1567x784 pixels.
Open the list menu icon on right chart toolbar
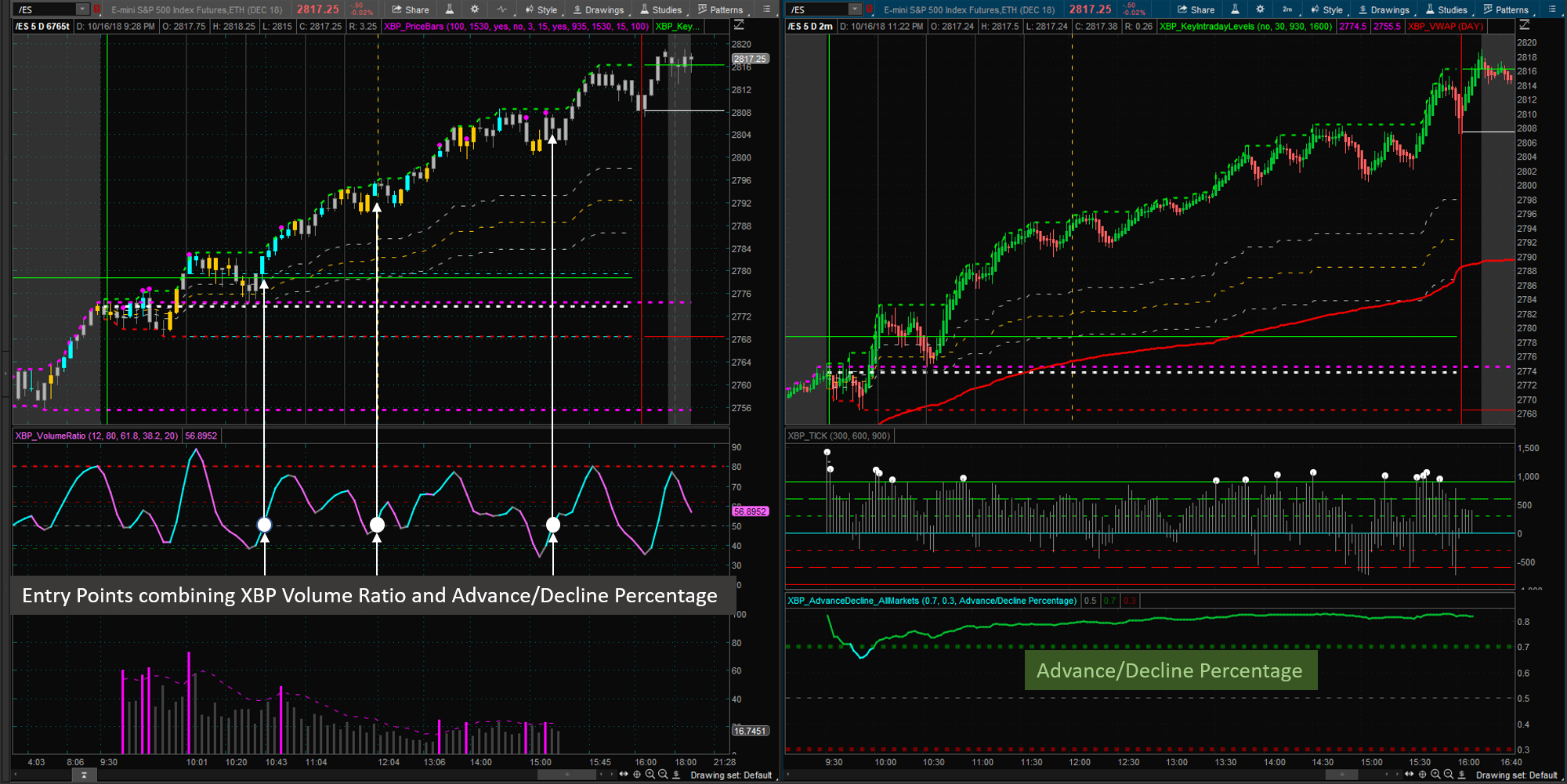(x=1552, y=9)
